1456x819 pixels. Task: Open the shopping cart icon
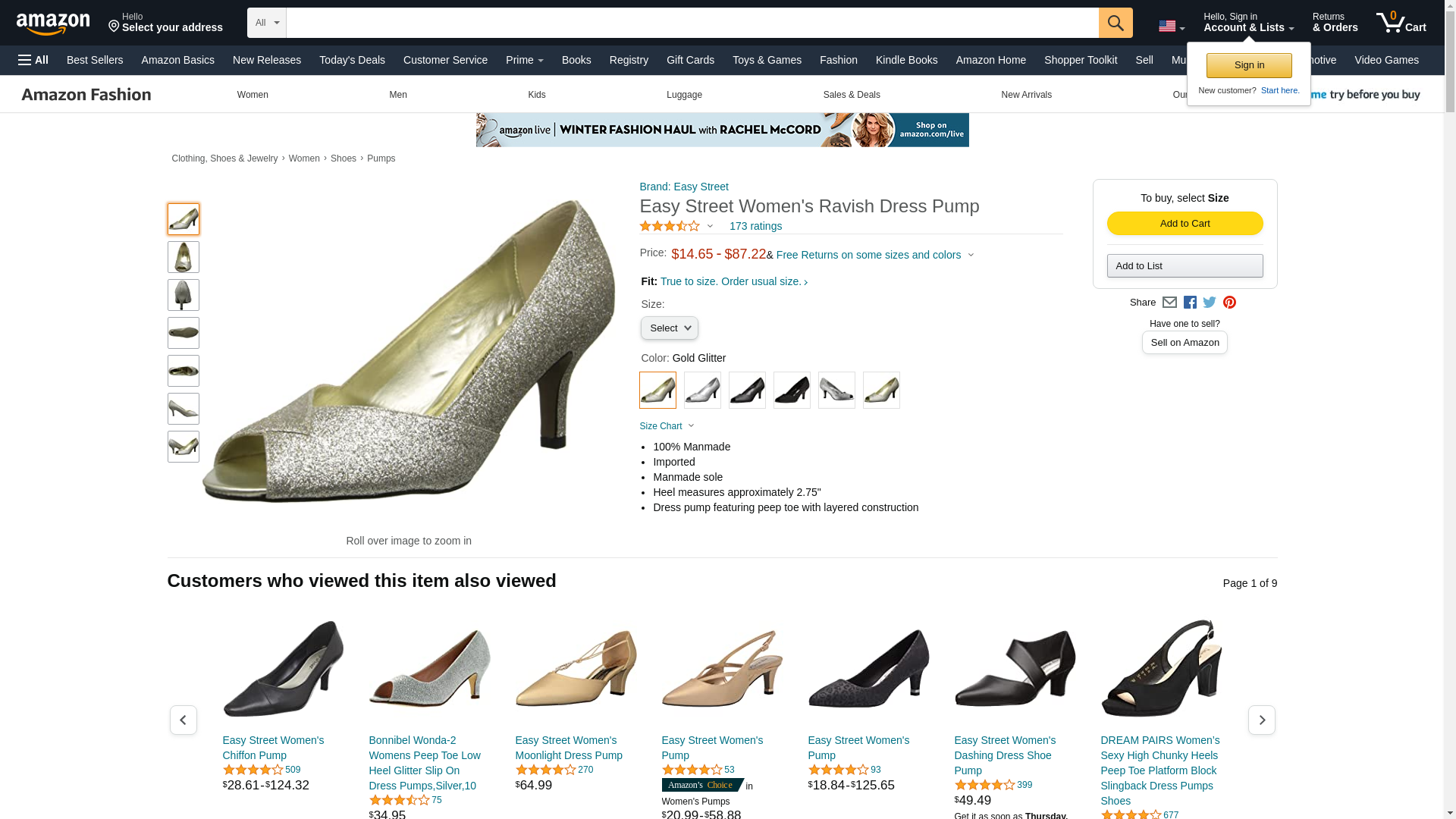point(1401,22)
